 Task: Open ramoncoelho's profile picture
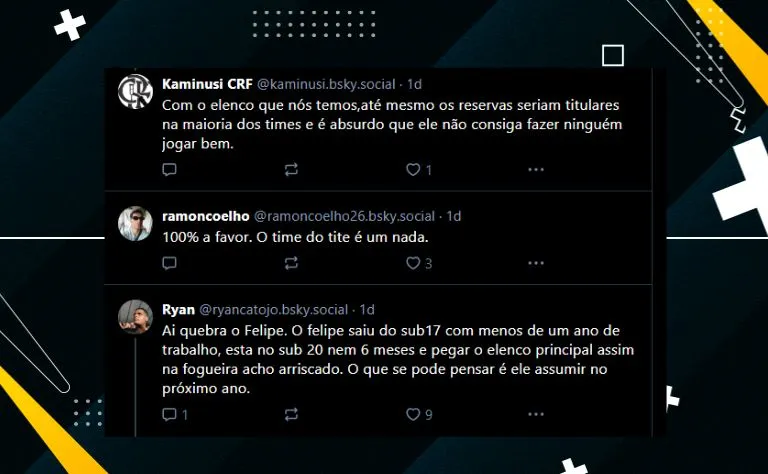[135, 223]
